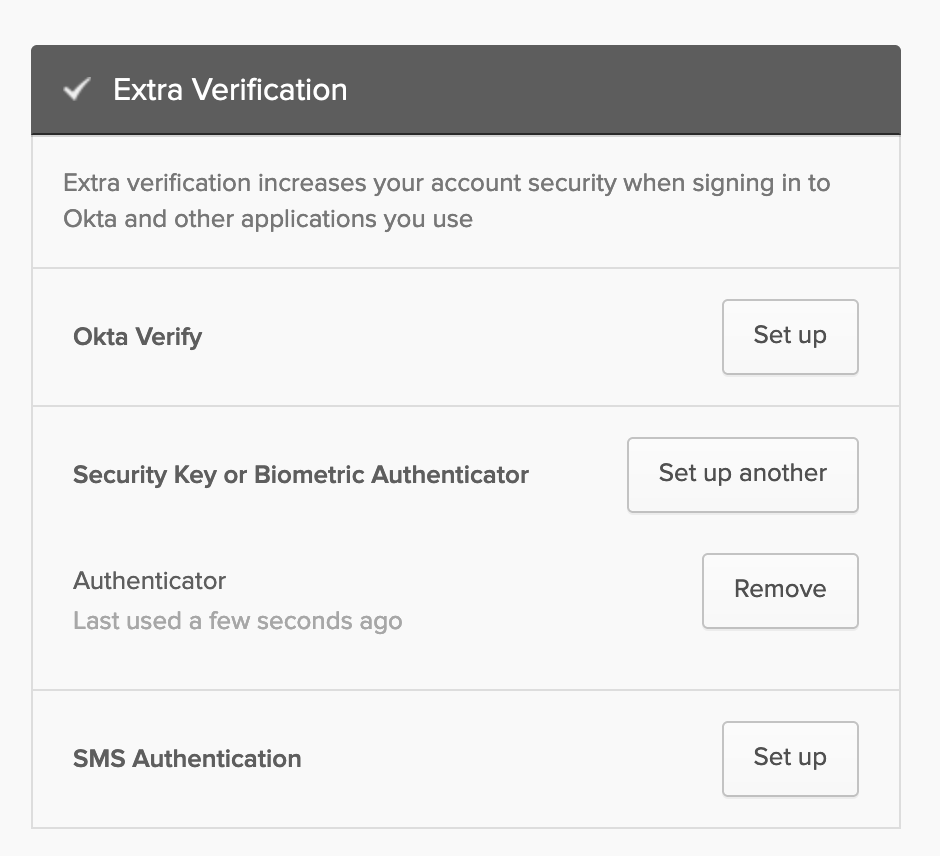Screen dimensions: 940x856
Task: Select the Security Key or Biometric Authenticator heading
Action: point(300,474)
